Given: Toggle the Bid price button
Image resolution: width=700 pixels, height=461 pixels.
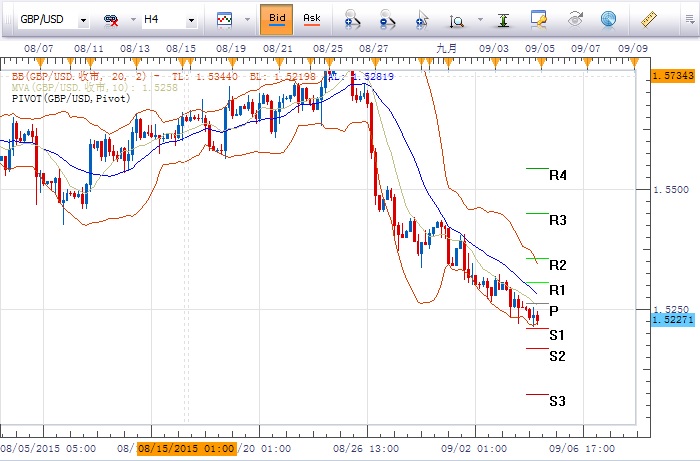Looking at the screenshot, I should (276, 19).
